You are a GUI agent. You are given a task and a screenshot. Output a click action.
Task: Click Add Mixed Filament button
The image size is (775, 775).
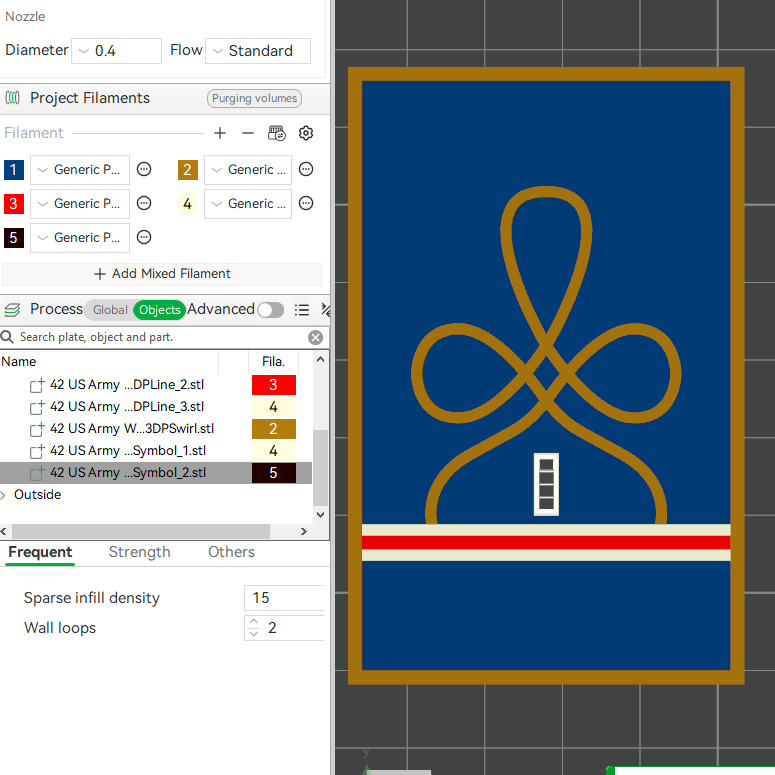tap(162, 274)
